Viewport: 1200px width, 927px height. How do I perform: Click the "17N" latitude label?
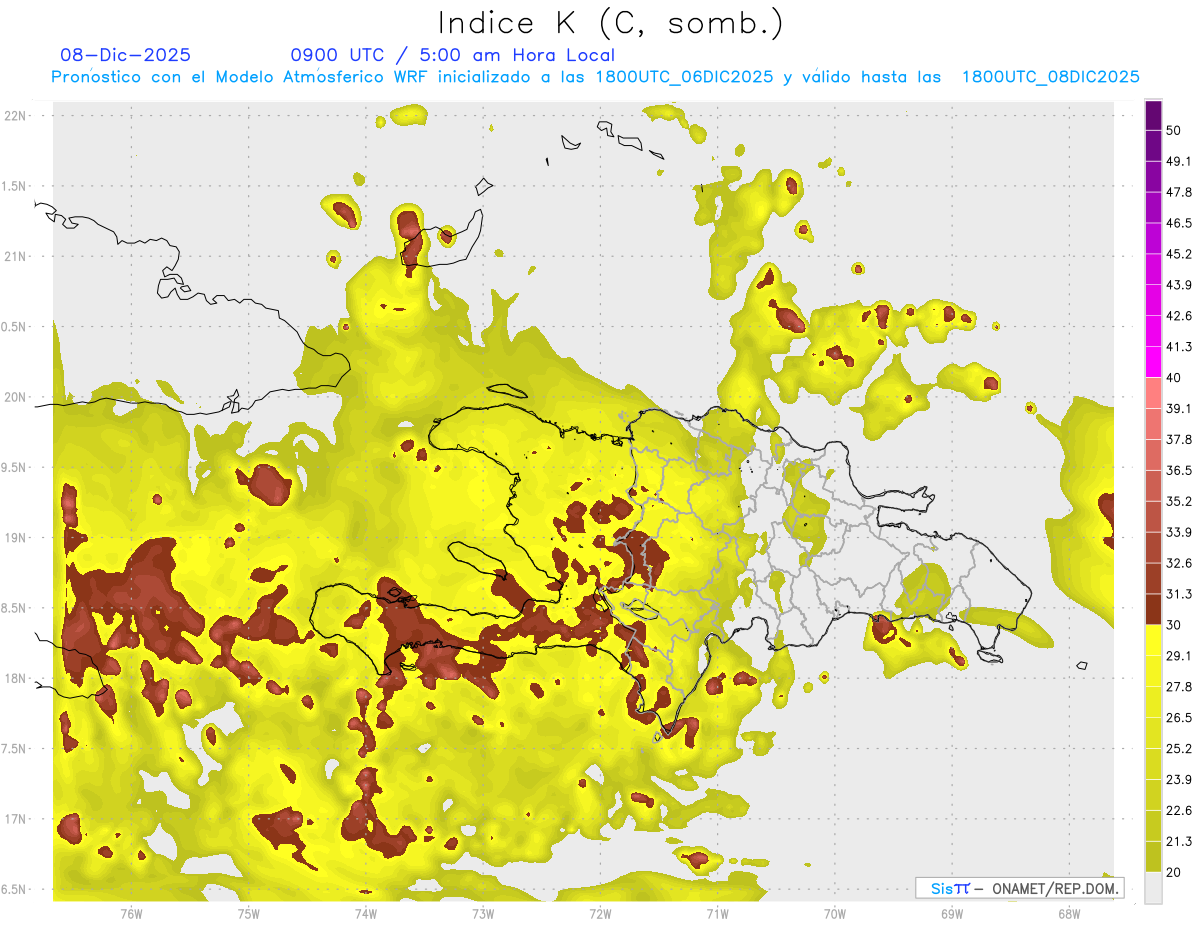pos(17,819)
